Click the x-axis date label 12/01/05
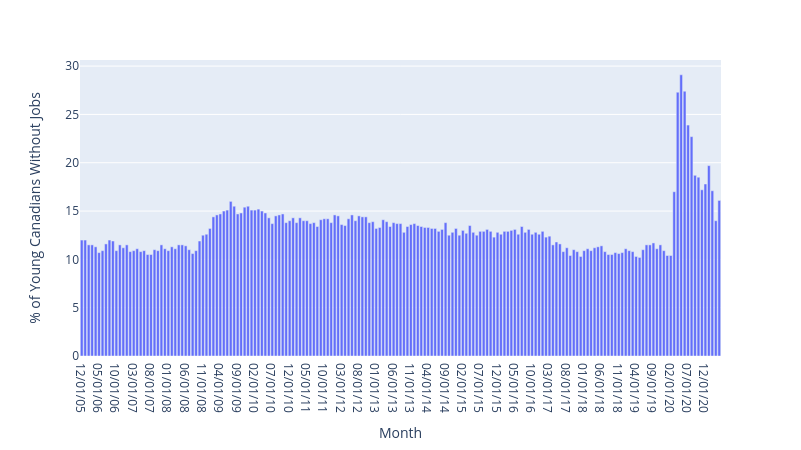801x450 pixels. (80, 388)
